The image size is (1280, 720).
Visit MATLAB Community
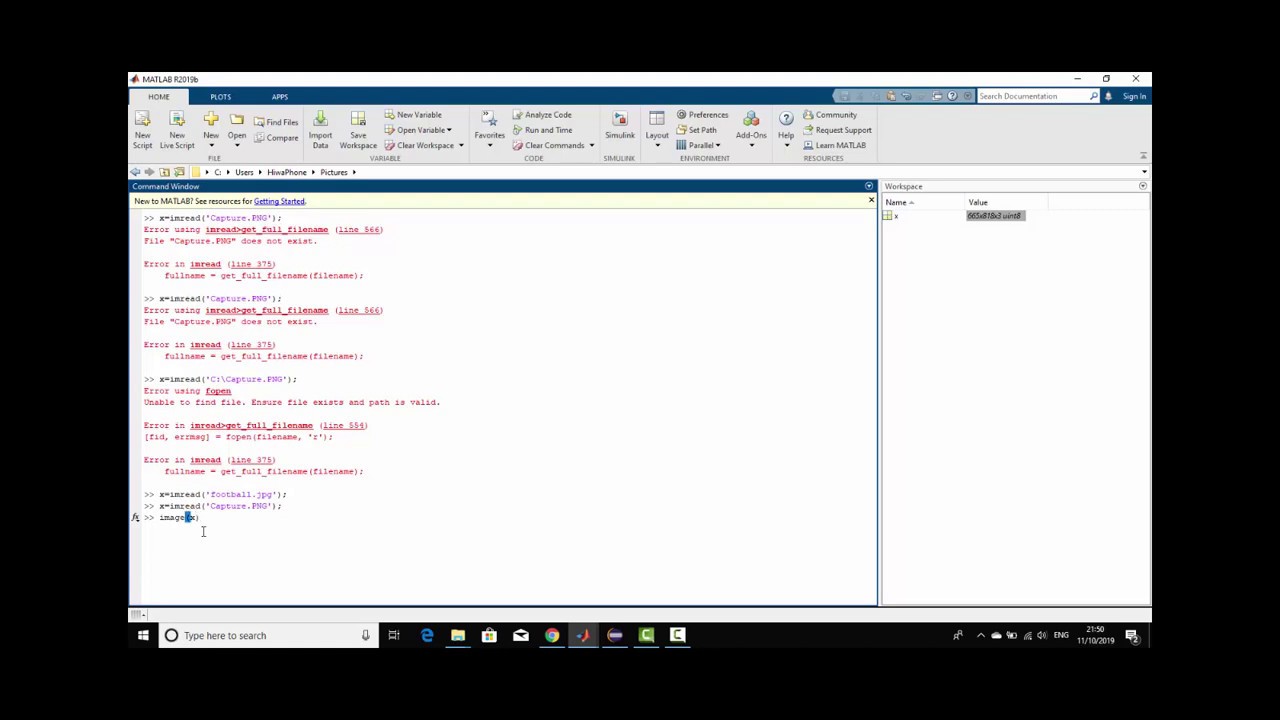[x=829, y=114]
